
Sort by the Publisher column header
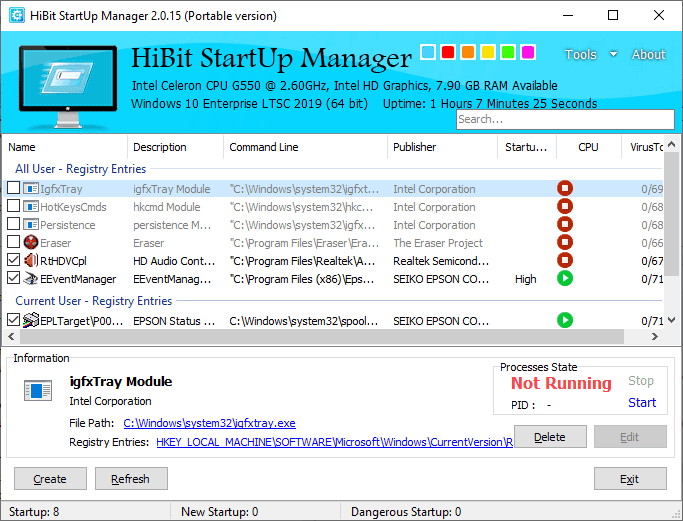[x=442, y=147]
